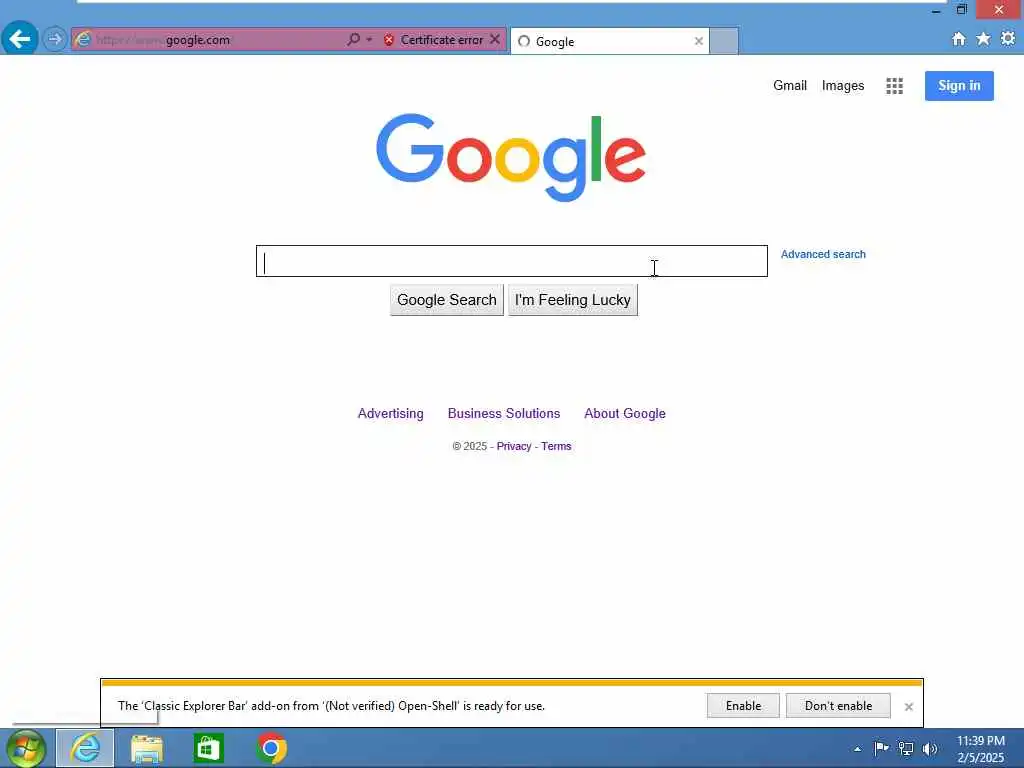1024x768 pixels.
Task: Open the Gmail link
Action: coord(790,86)
